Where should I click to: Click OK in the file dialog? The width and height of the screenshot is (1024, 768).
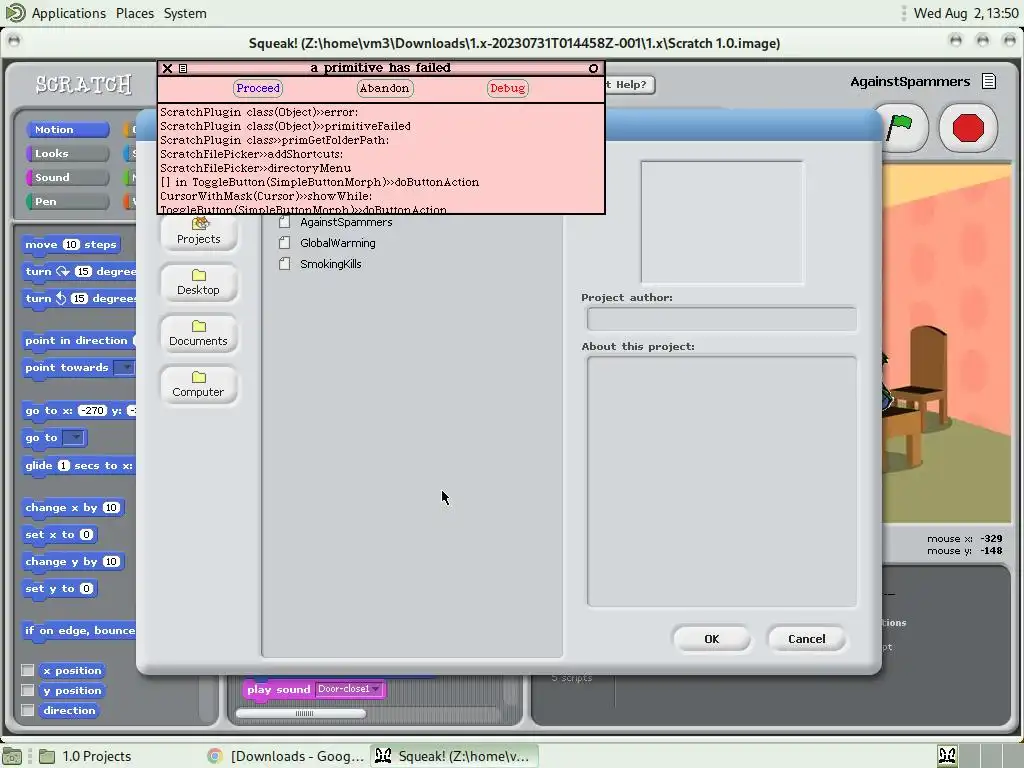click(x=711, y=639)
